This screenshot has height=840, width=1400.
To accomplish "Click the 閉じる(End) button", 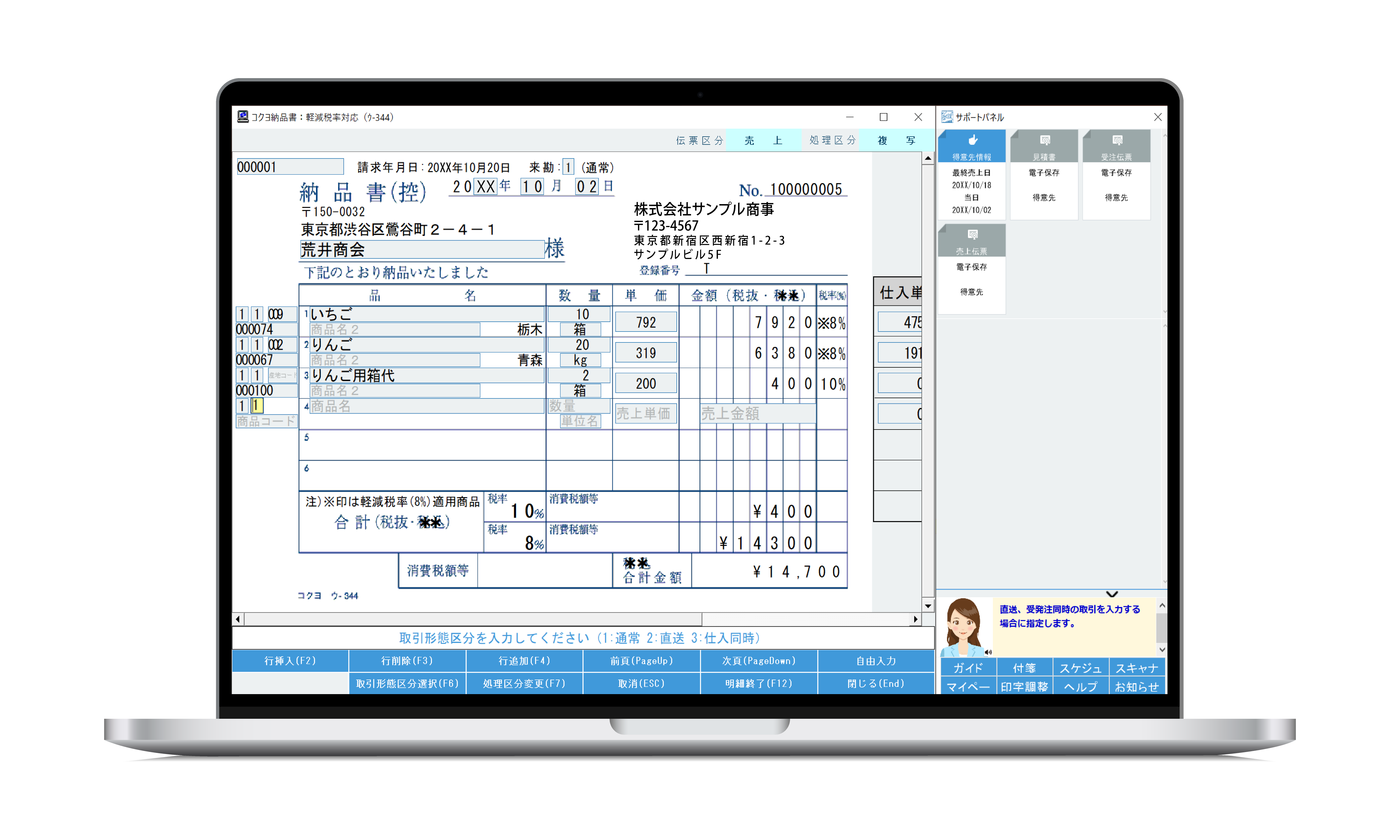I will pos(876,683).
